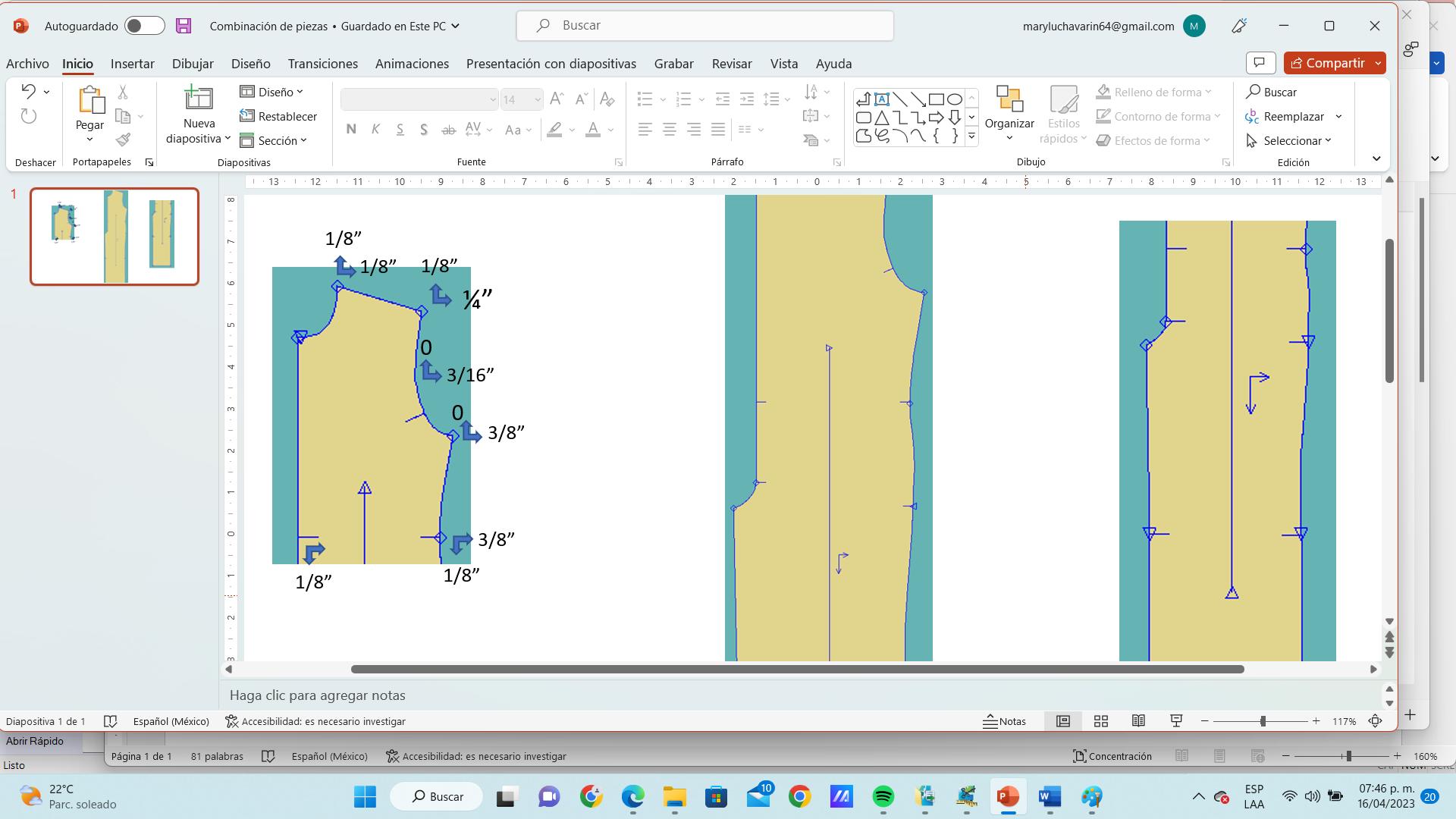This screenshot has height=819, width=1456.
Task: Open the Transiciones ribbon tab
Action: pos(322,64)
